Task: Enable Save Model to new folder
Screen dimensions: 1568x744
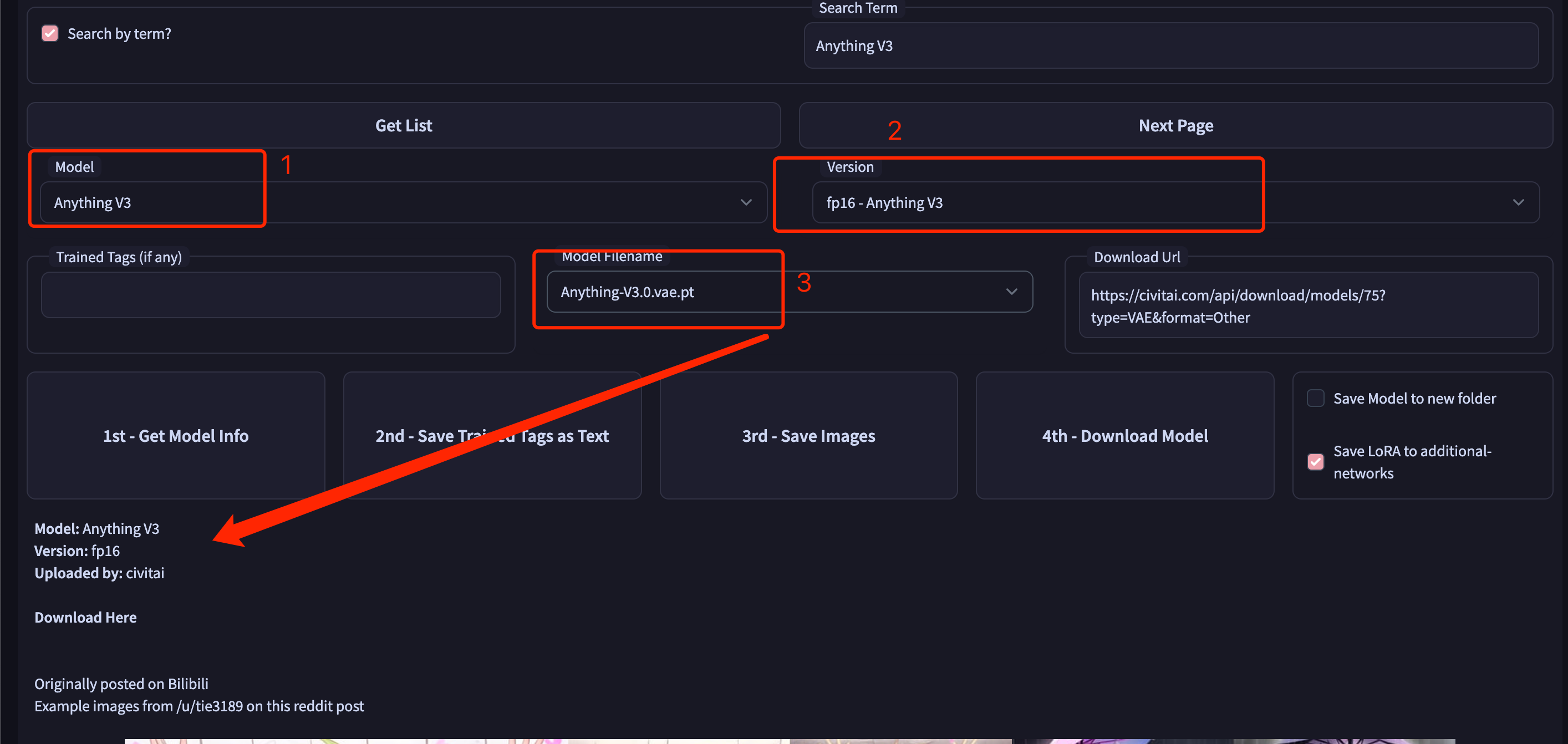Action: tap(1315, 398)
